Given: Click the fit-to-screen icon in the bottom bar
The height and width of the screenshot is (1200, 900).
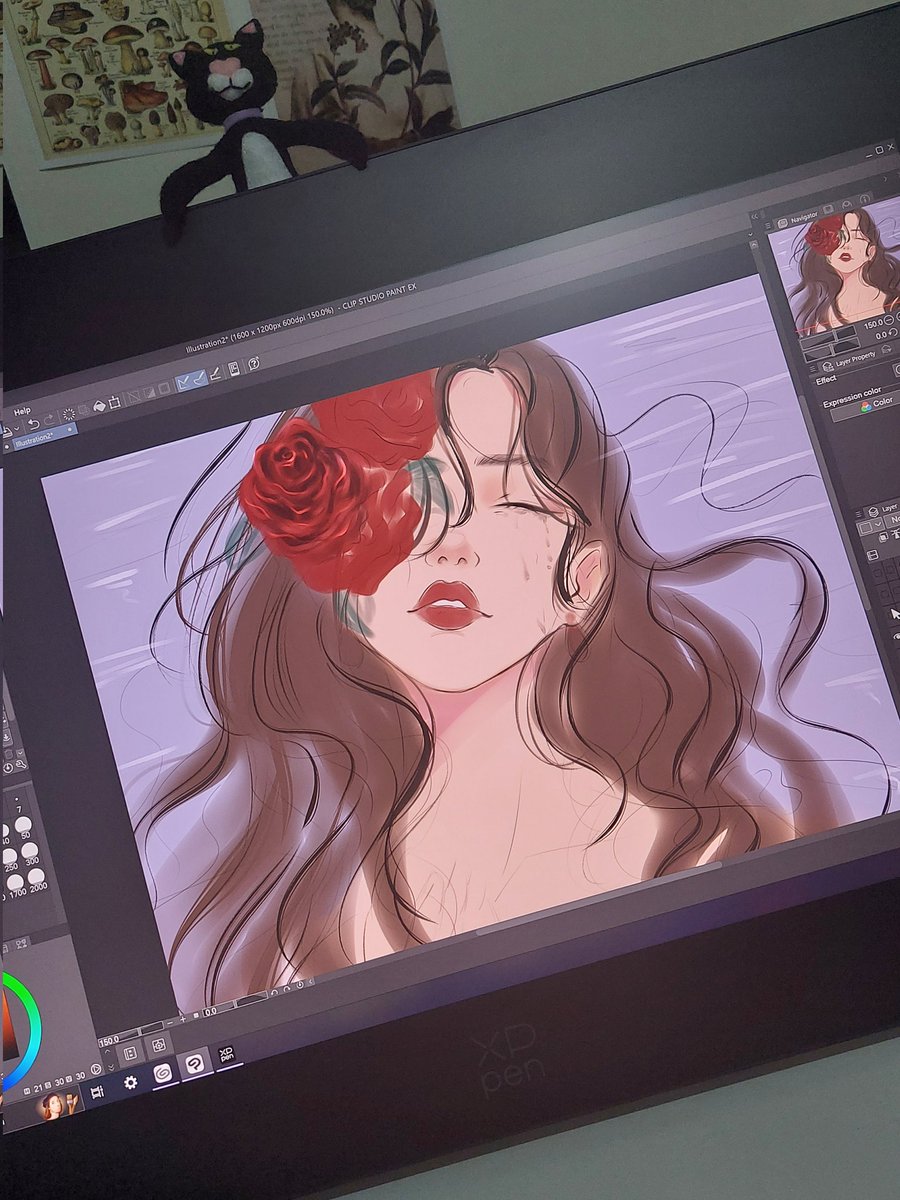Looking at the screenshot, I should (158, 1043).
